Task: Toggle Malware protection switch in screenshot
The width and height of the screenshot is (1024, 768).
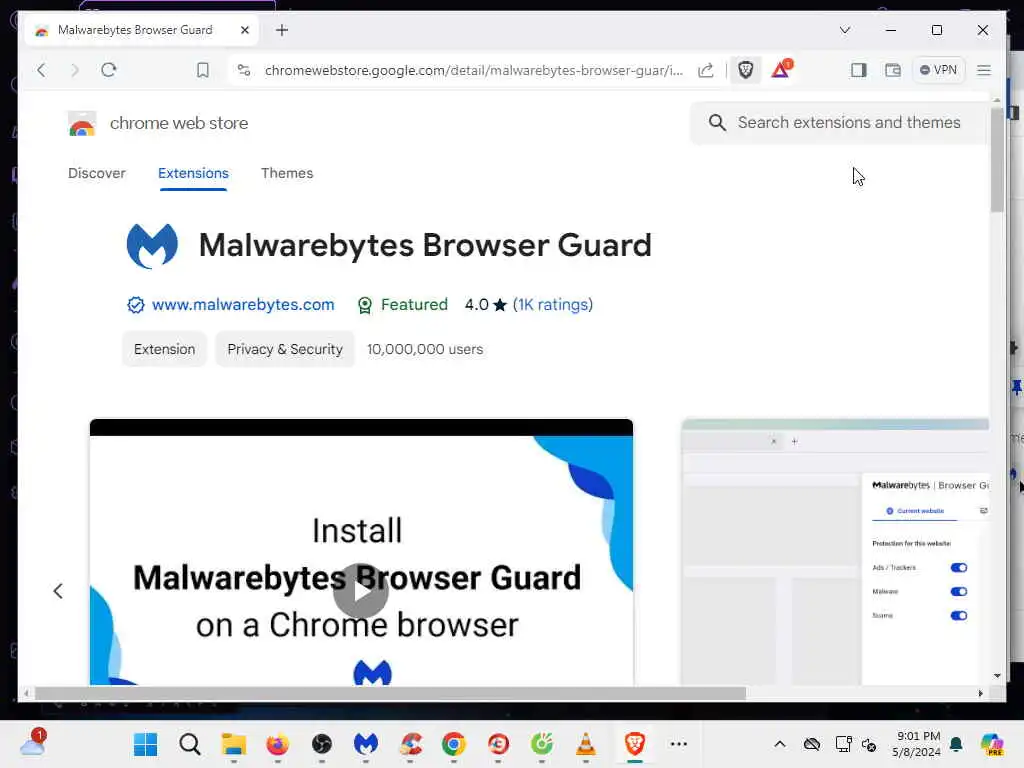Action: [x=959, y=592]
